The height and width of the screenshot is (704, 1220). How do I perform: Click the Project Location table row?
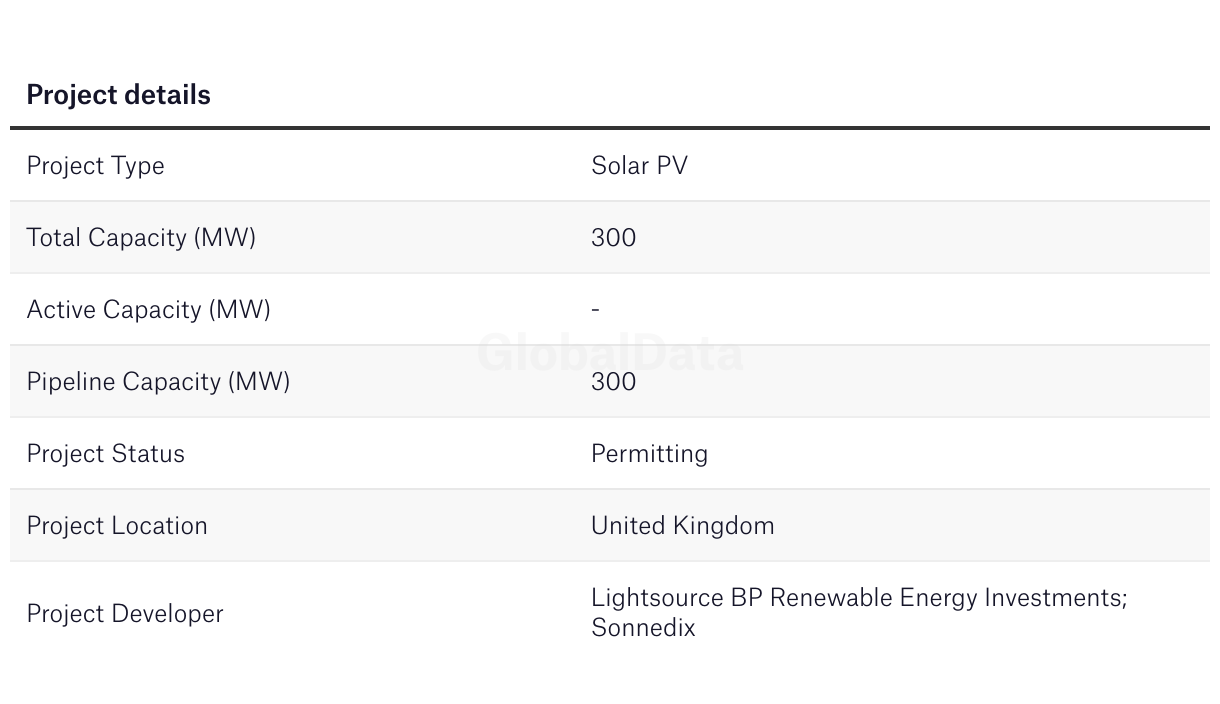point(610,525)
